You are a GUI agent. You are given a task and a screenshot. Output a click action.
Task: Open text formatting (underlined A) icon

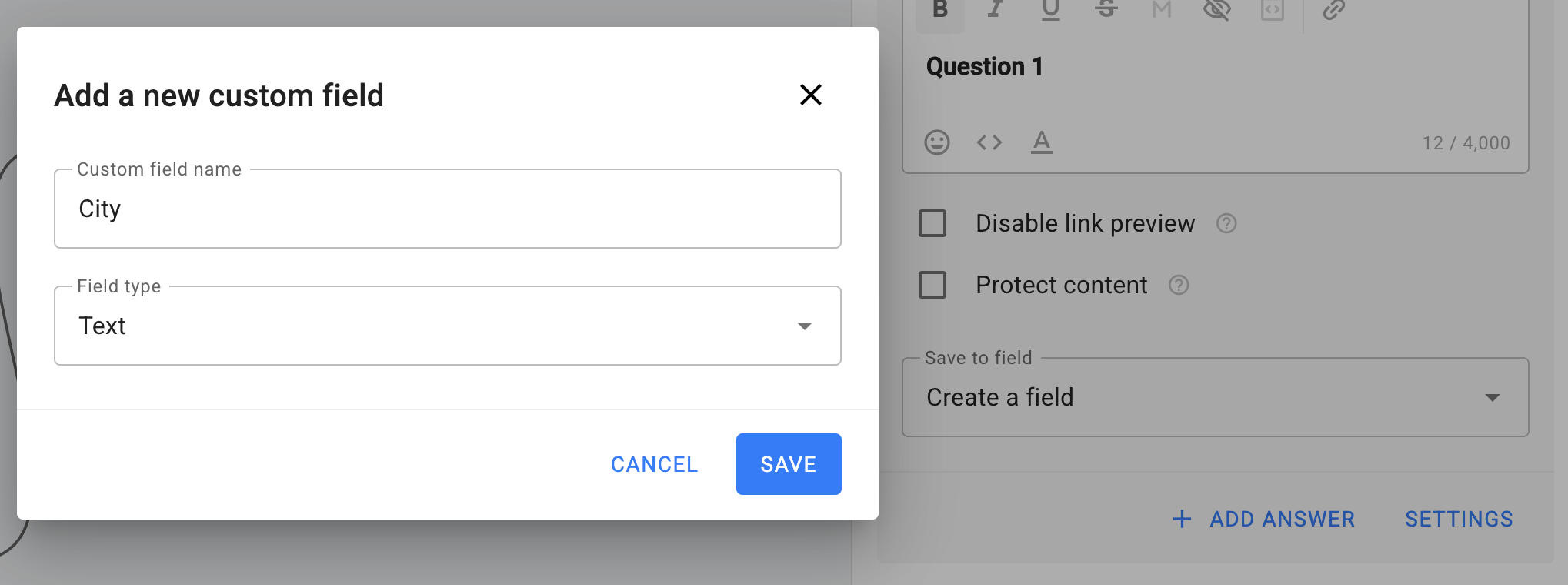[1041, 142]
